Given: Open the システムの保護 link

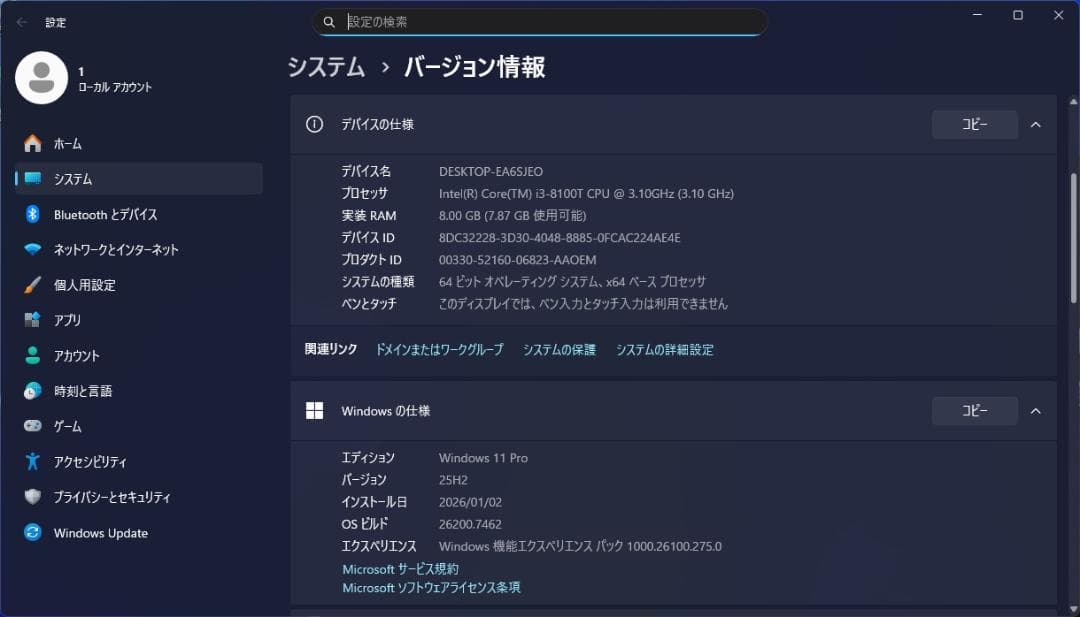Looking at the screenshot, I should (557, 349).
